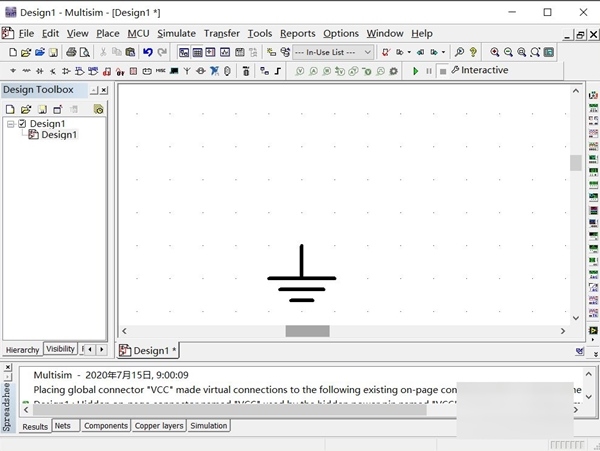Close the Design Toolbox panel
600x451 pixels.
coord(106,91)
